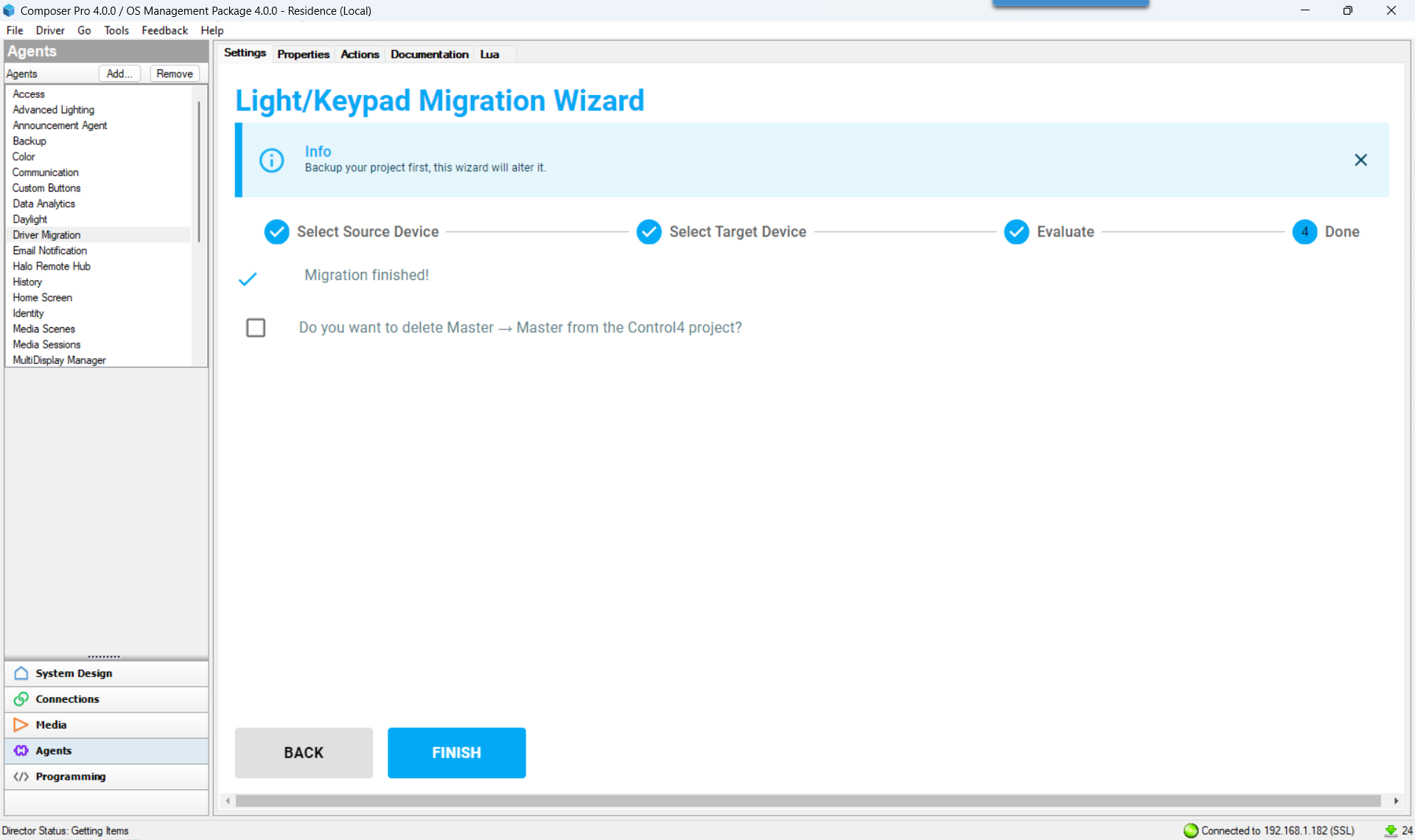Click the green download arrow status icon

[x=1391, y=830]
